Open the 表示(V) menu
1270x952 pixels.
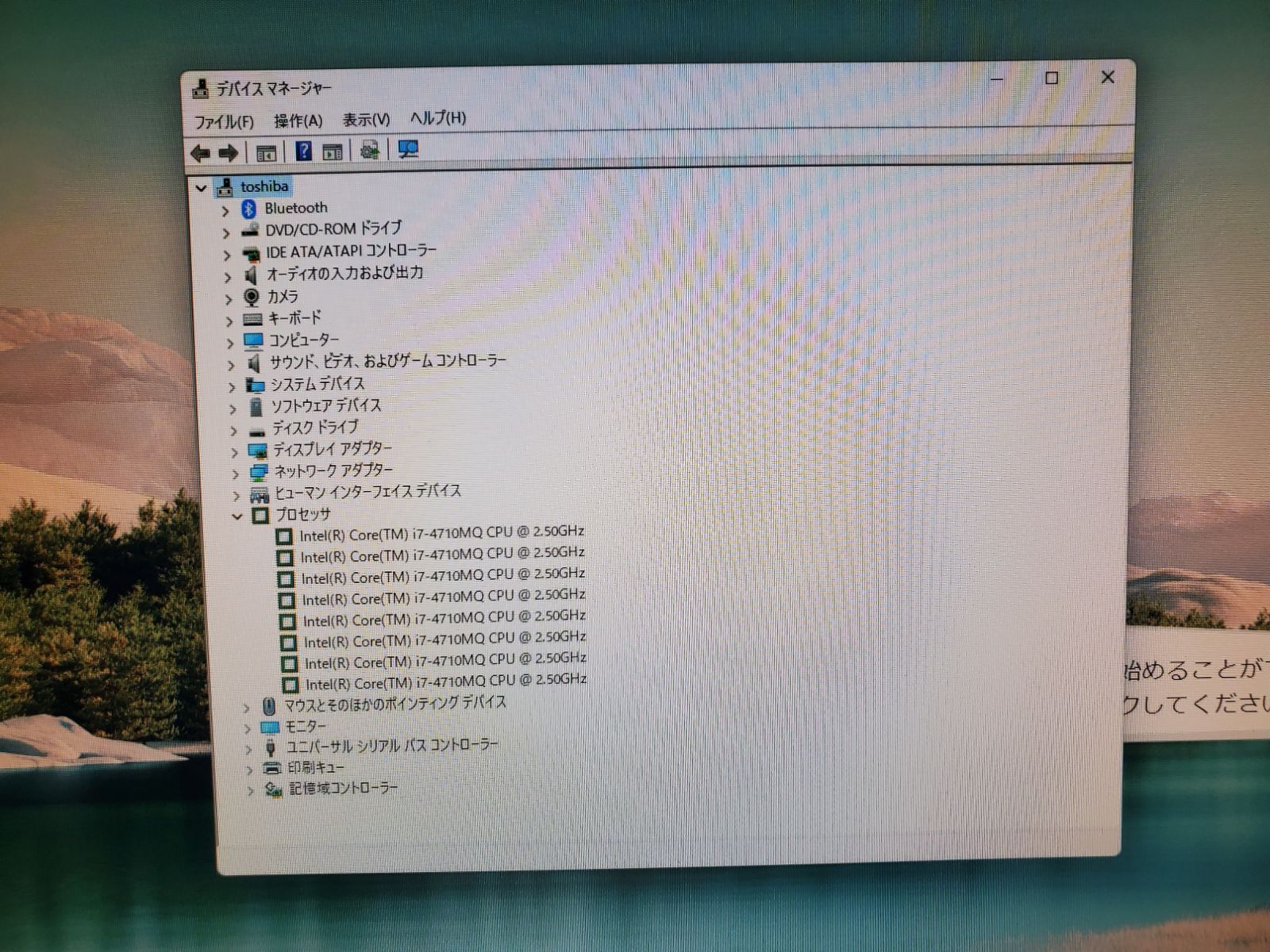366,120
